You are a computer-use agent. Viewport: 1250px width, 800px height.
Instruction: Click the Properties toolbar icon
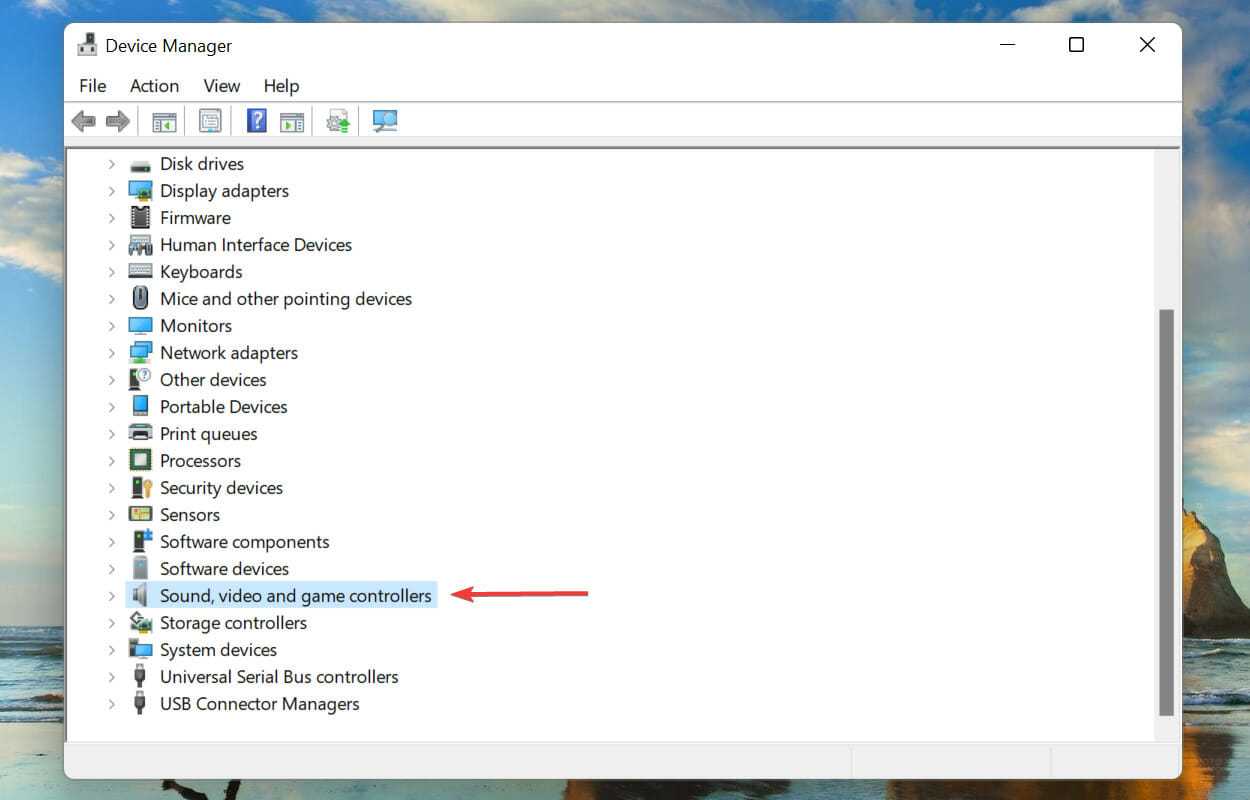click(210, 121)
